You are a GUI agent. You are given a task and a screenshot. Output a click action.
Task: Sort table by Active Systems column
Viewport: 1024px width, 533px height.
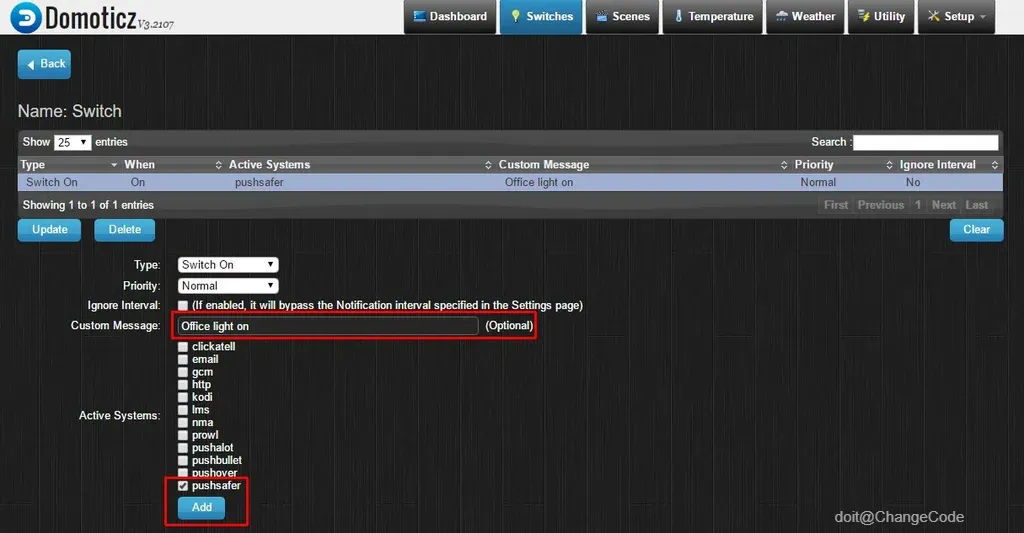[359, 165]
